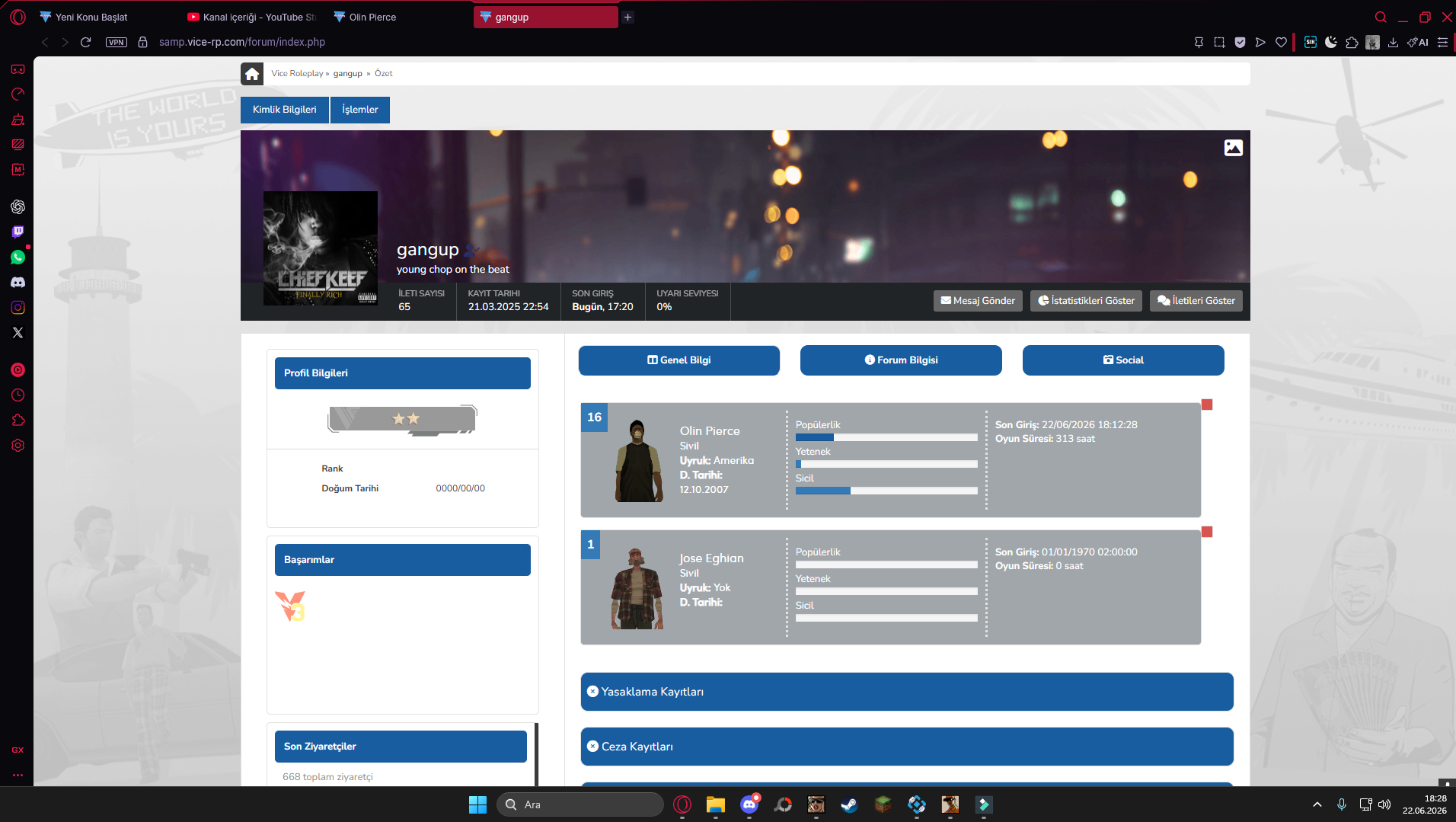
Task: Expand the Ceza Kayıtları section
Action: (907, 747)
